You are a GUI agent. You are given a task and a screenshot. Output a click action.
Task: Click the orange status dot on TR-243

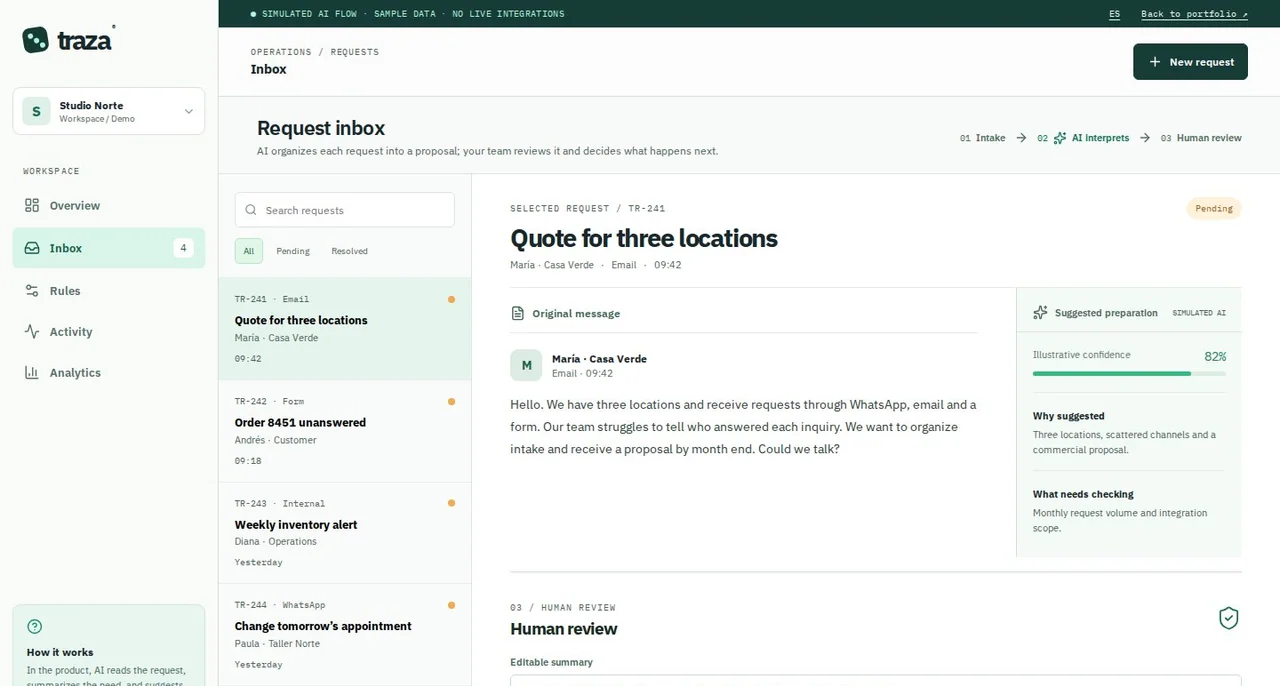click(x=452, y=503)
